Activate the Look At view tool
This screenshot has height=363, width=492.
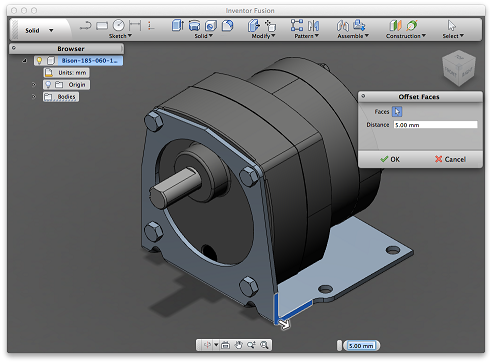click(226, 345)
